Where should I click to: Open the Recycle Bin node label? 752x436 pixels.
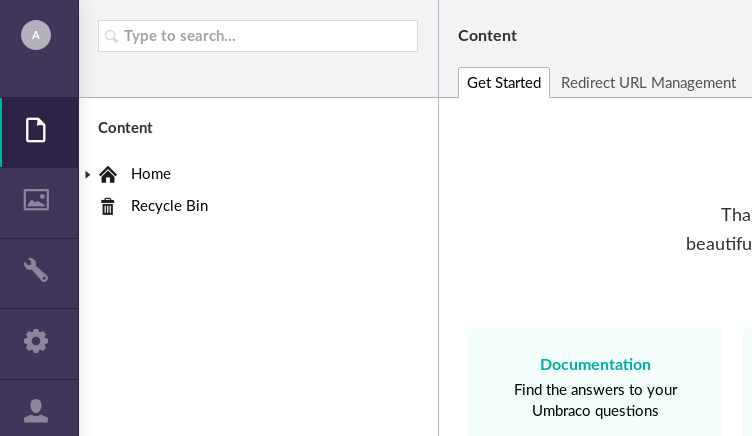169,206
